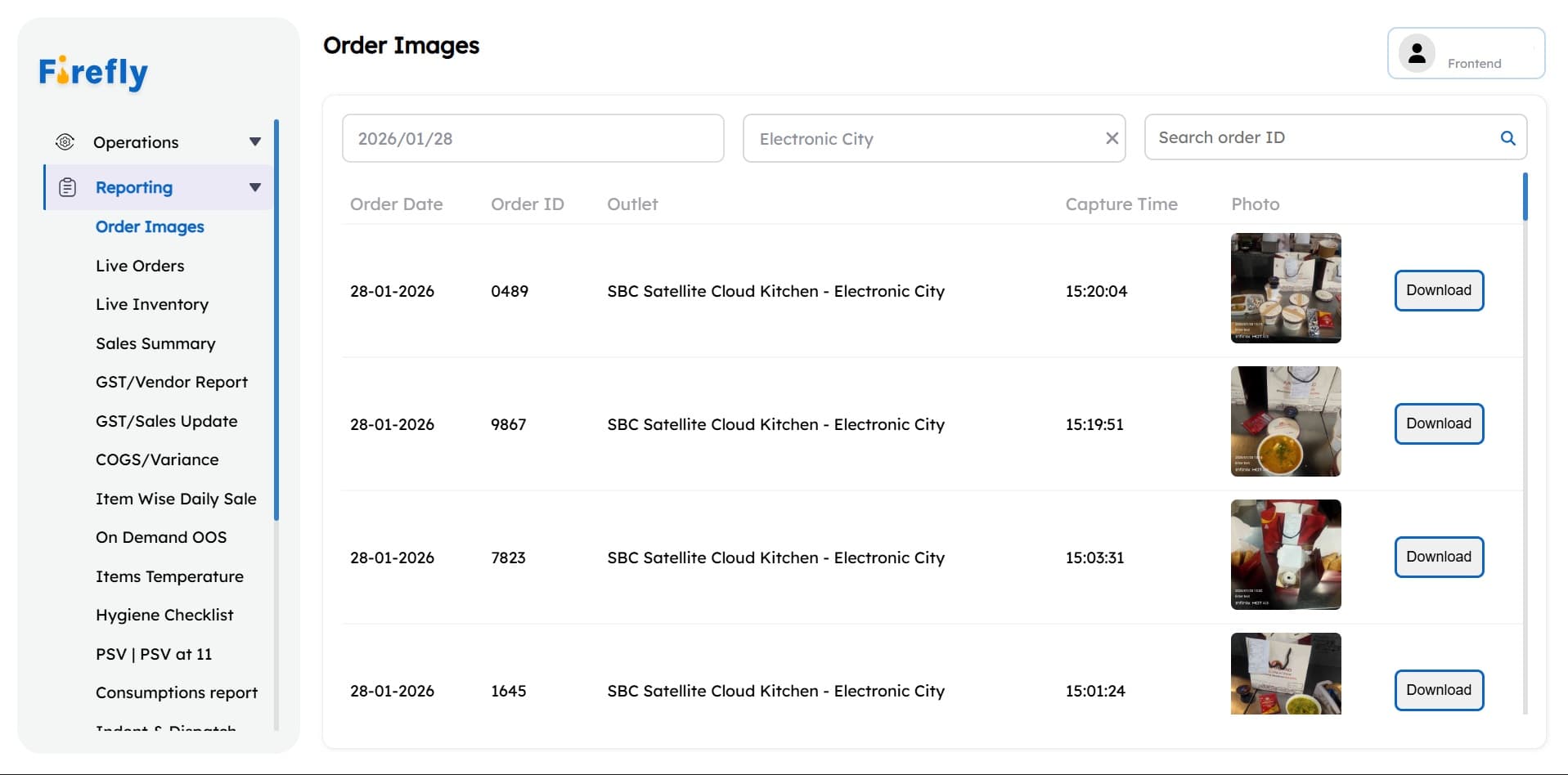
Task: Collapse the Reporting section
Action: pos(254,186)
